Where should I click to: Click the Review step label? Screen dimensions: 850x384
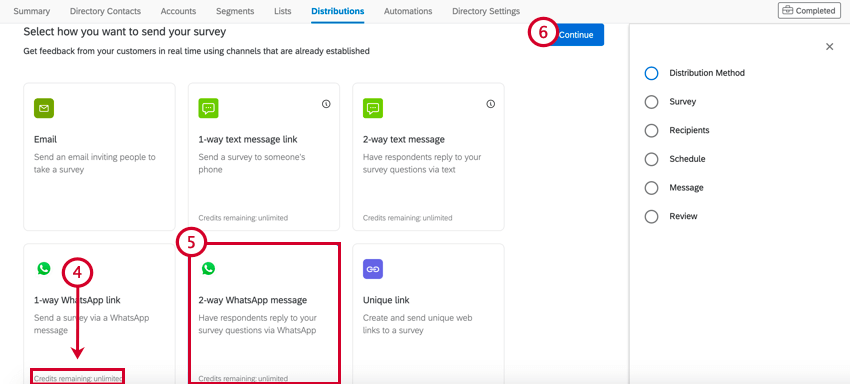[683, 216]
